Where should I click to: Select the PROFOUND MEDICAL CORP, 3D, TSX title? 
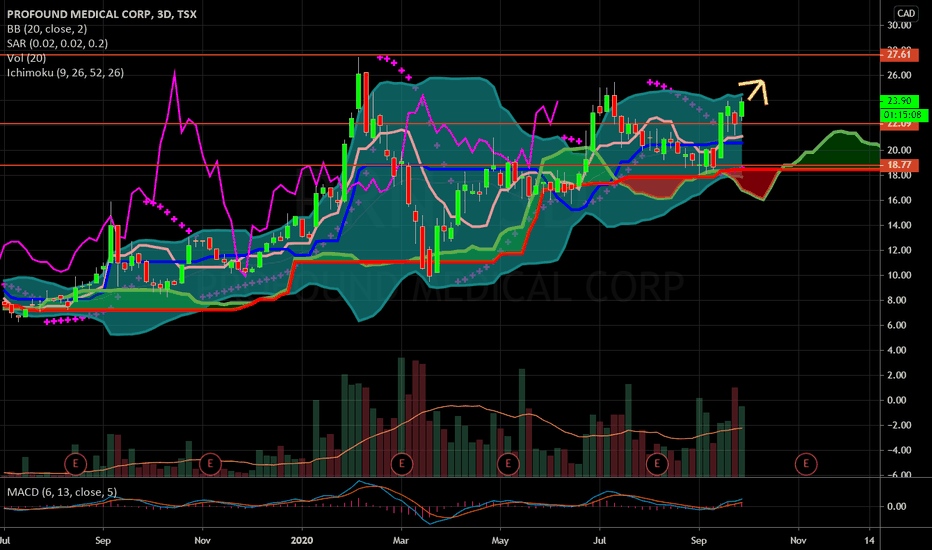pyautogui.click(x=102, y=14)
